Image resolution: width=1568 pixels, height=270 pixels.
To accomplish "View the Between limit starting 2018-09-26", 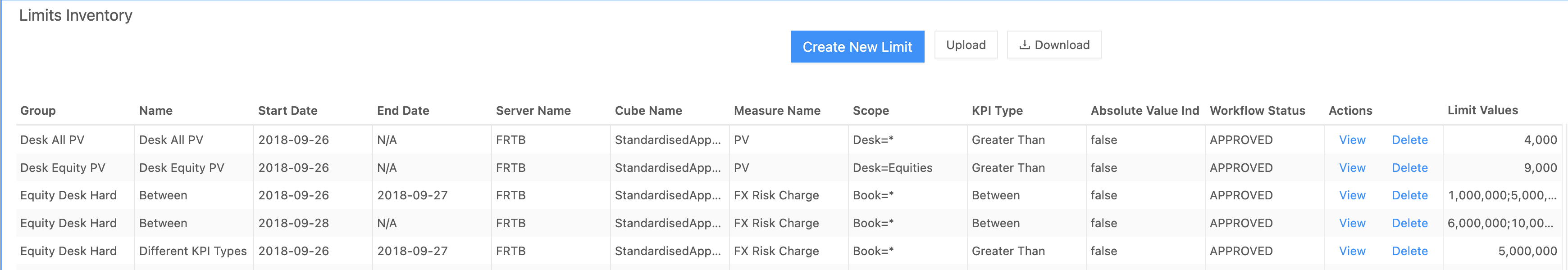I will click(x=1352, y=195).
